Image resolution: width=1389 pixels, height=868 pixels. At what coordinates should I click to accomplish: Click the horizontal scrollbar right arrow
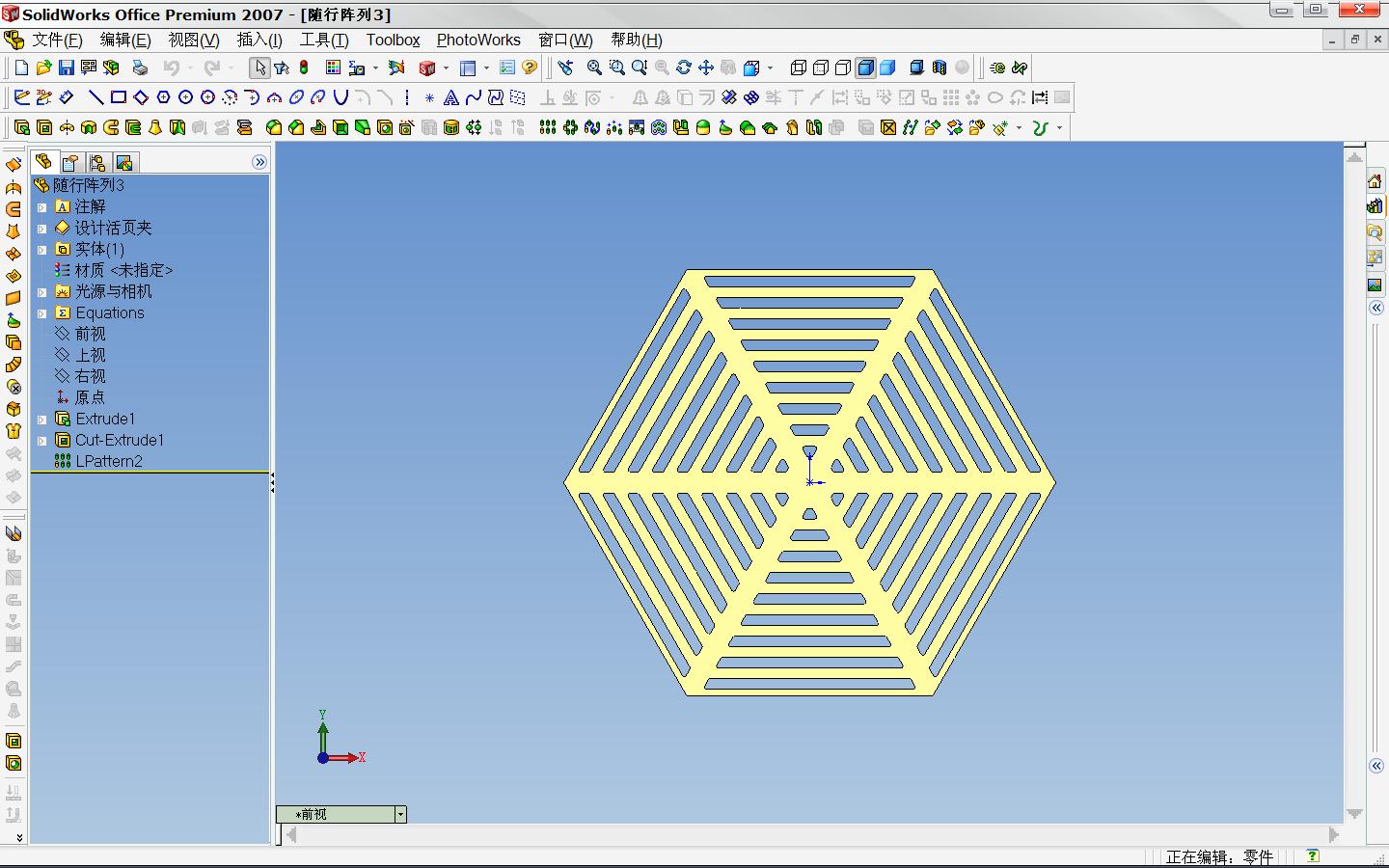click(x=1334, y=834)
